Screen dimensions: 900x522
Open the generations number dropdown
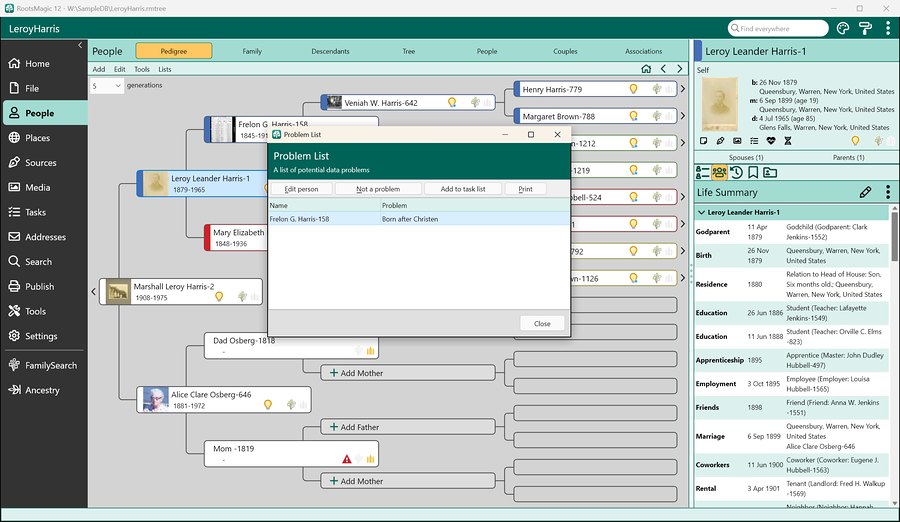tap(107, 86)
